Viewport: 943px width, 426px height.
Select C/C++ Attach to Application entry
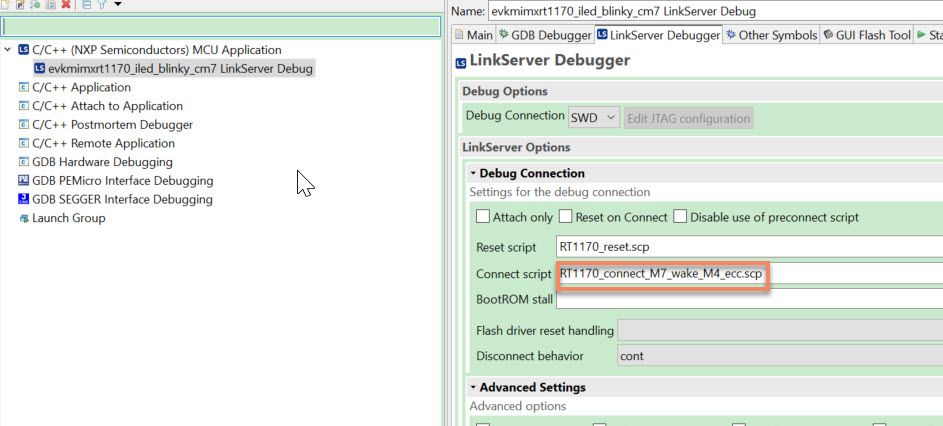107,106
